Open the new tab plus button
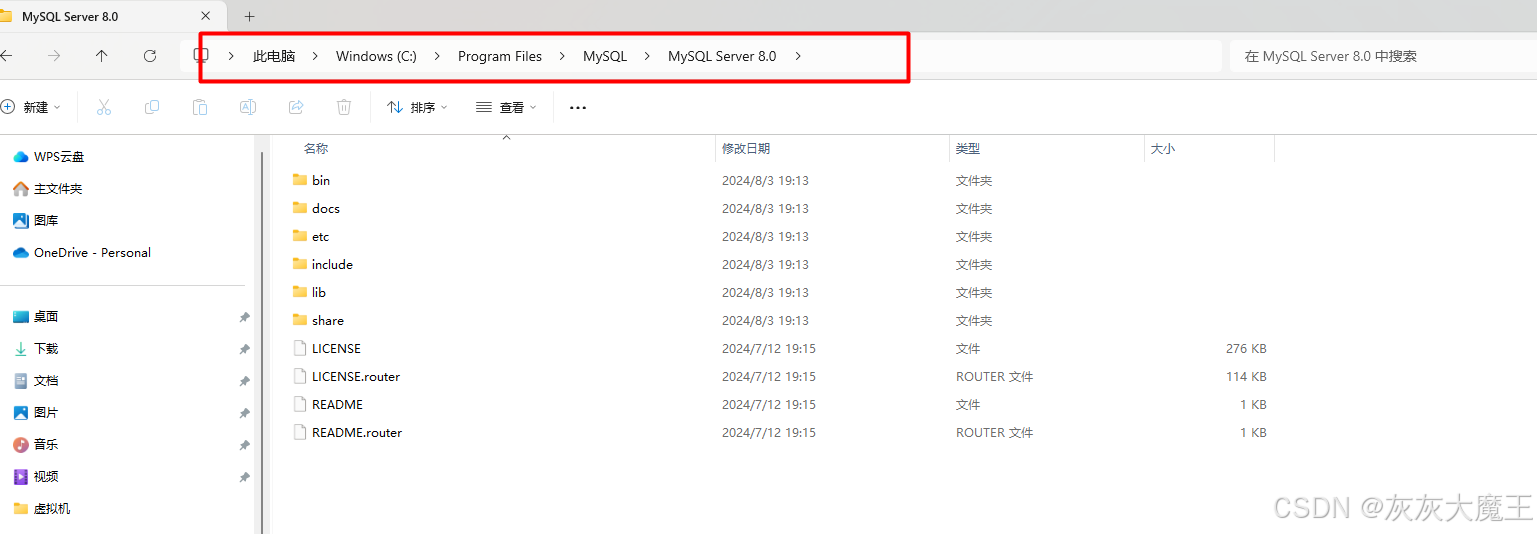This screenshot has width=1537, height=534. [x=250, y=16]
